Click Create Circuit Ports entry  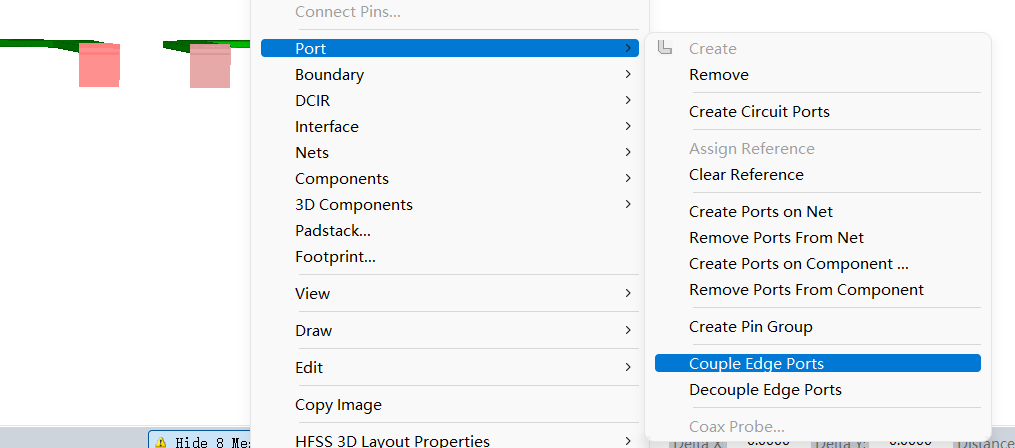point(759,112)
